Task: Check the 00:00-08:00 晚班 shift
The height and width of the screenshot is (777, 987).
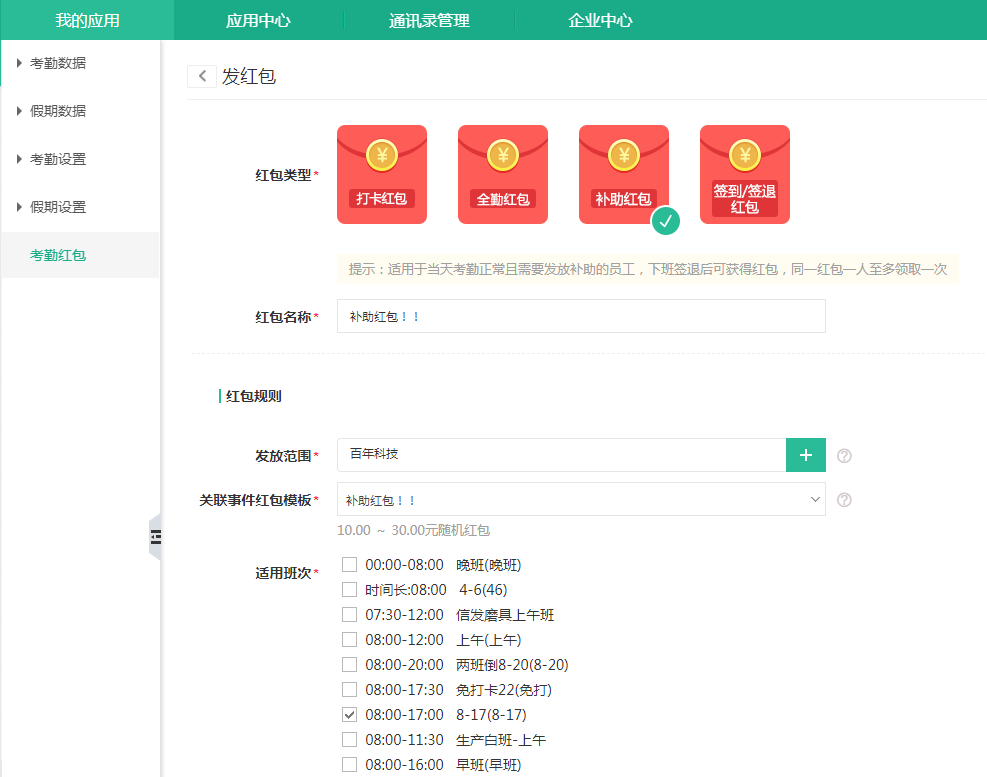Action: [349, 564]
